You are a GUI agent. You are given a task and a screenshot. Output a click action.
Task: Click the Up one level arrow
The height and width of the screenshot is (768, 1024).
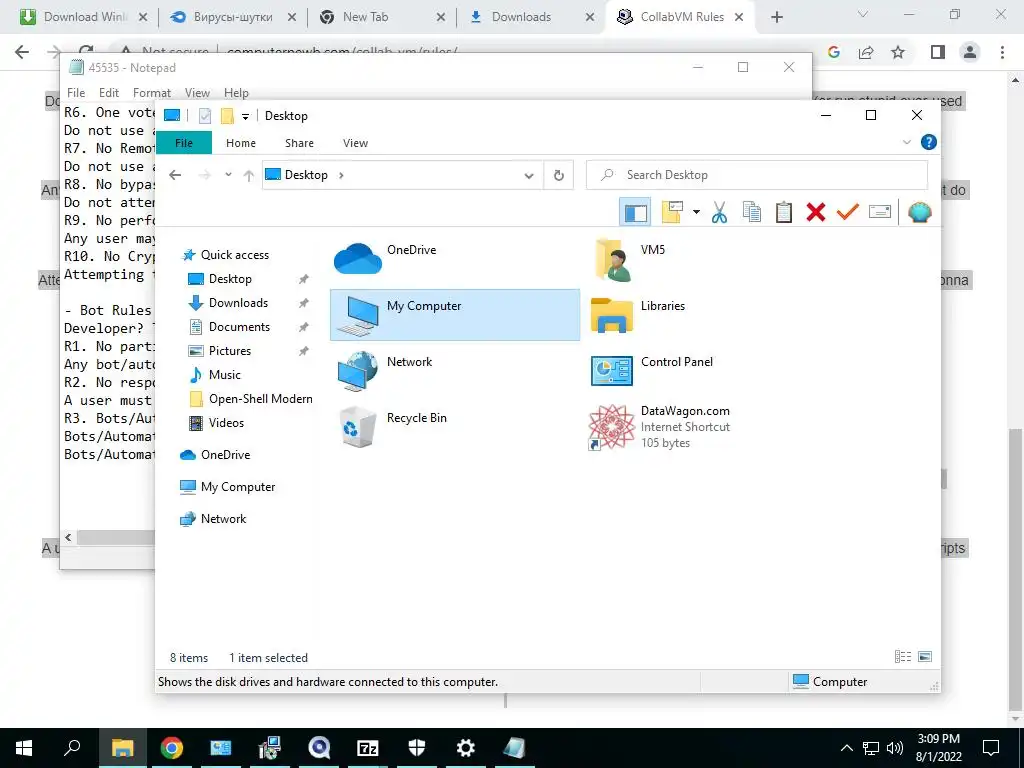click(x=248, y=175)
